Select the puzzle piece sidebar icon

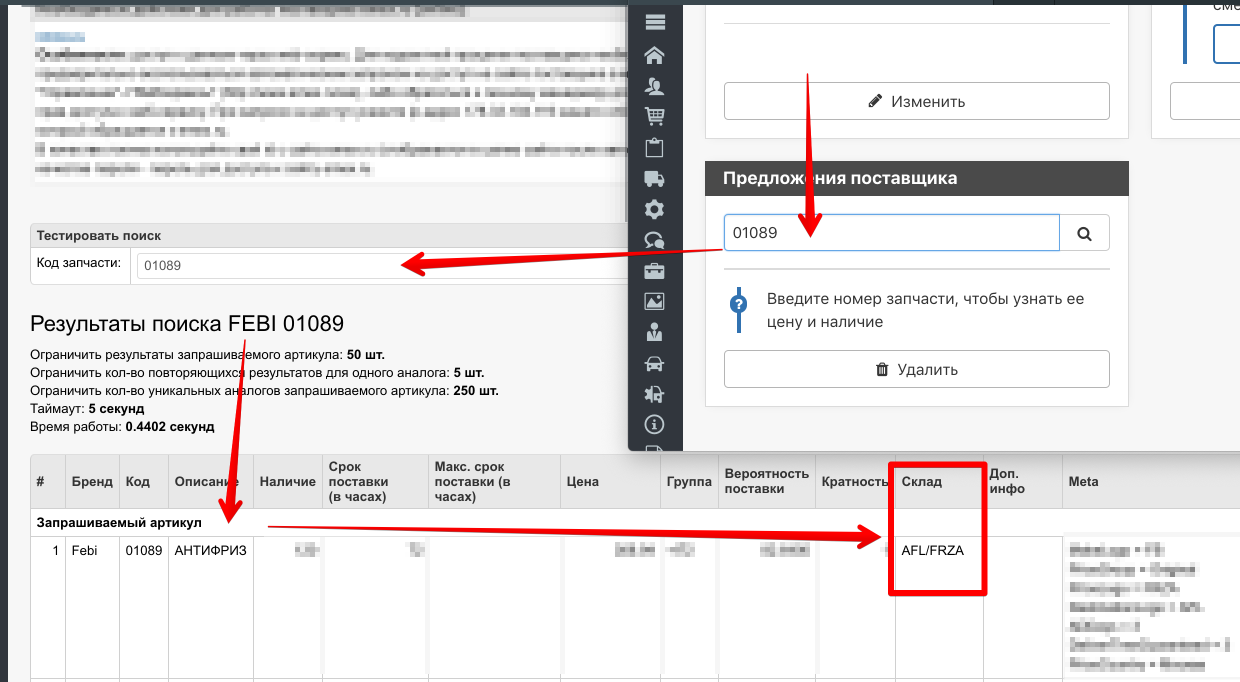pos(655,393)
